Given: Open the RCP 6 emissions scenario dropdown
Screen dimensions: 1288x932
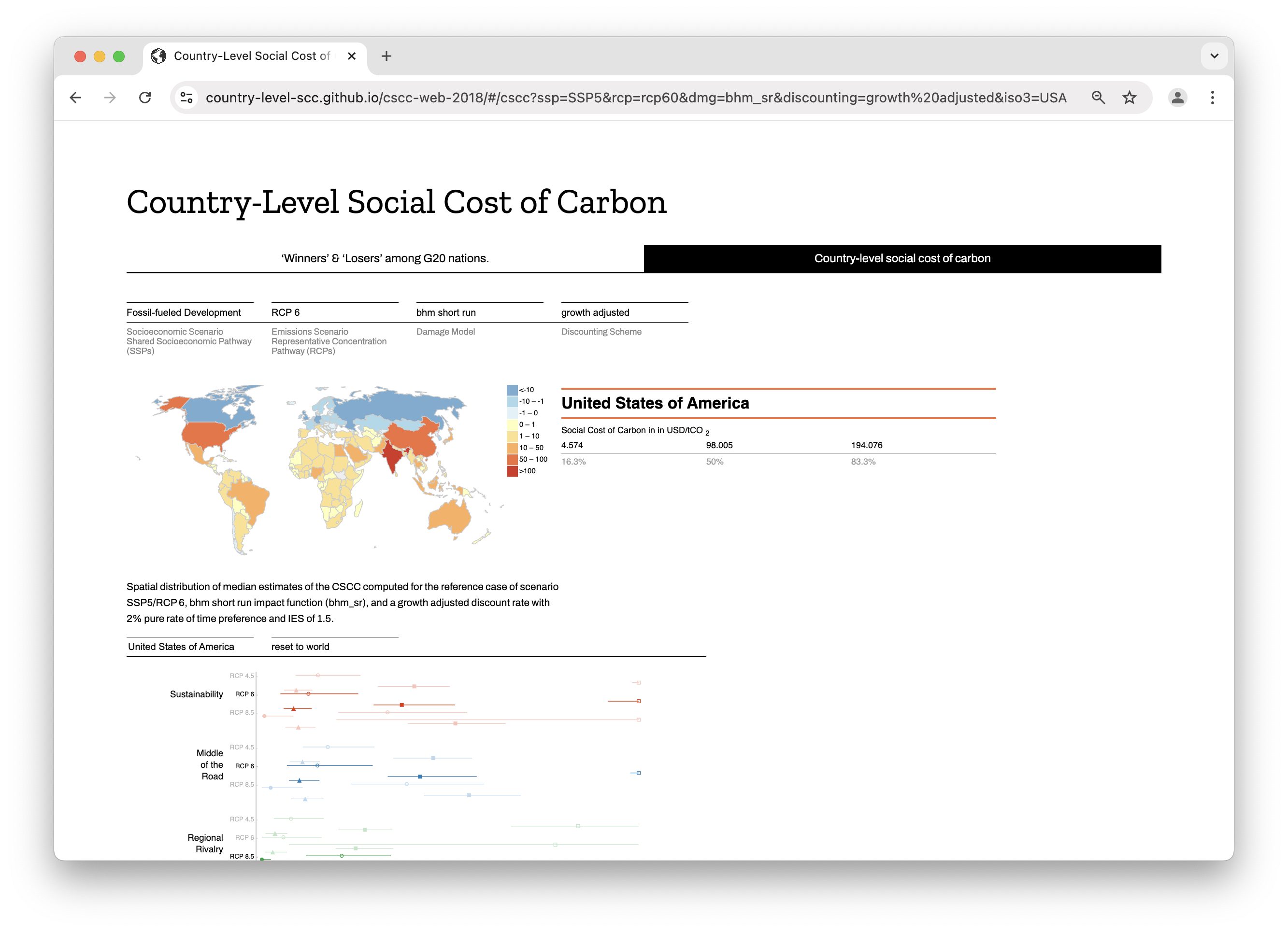Looking at the screenshot, I should tap(334, 313).
